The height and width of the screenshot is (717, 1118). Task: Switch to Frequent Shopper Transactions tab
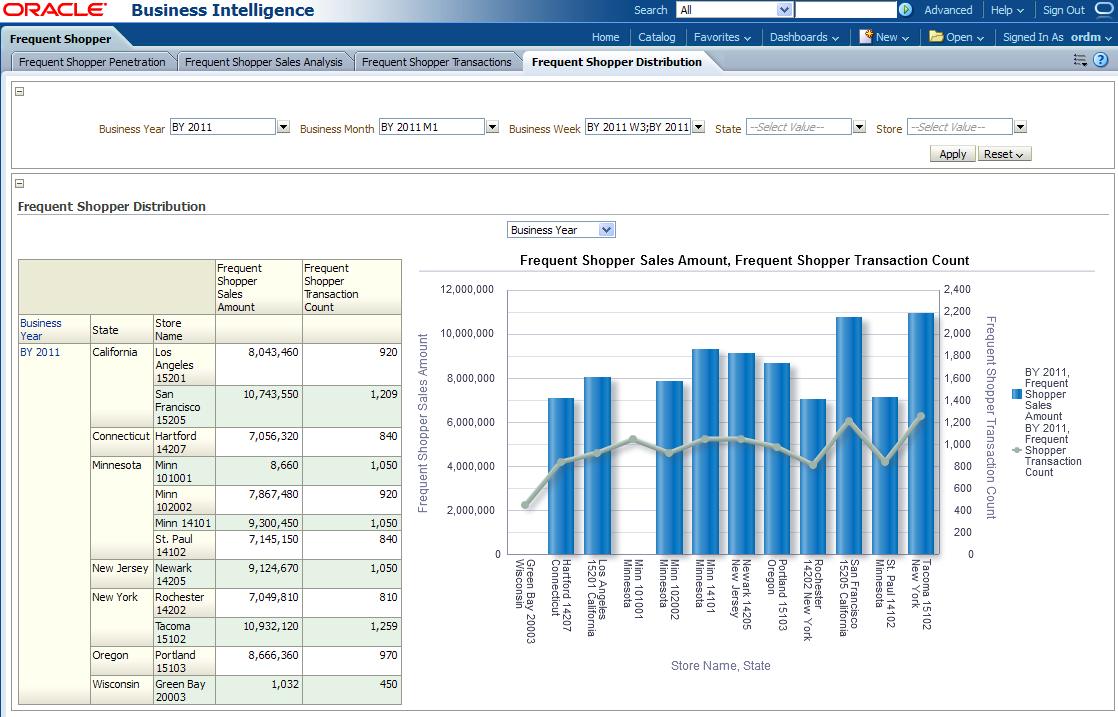click(436, 62)
